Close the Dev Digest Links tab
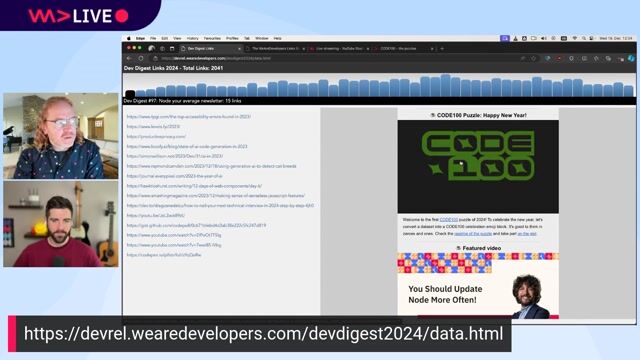Viewport: 640px width, 360px height. 239,49
